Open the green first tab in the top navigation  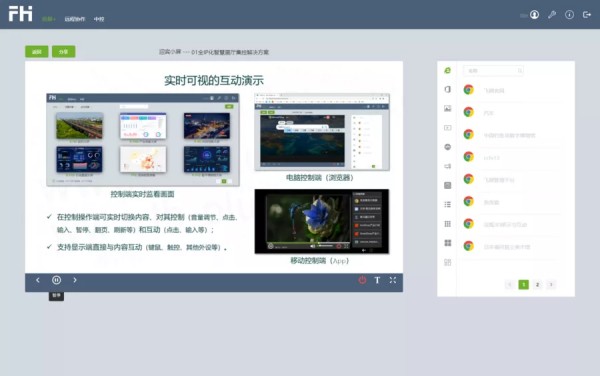click(49, 19)
